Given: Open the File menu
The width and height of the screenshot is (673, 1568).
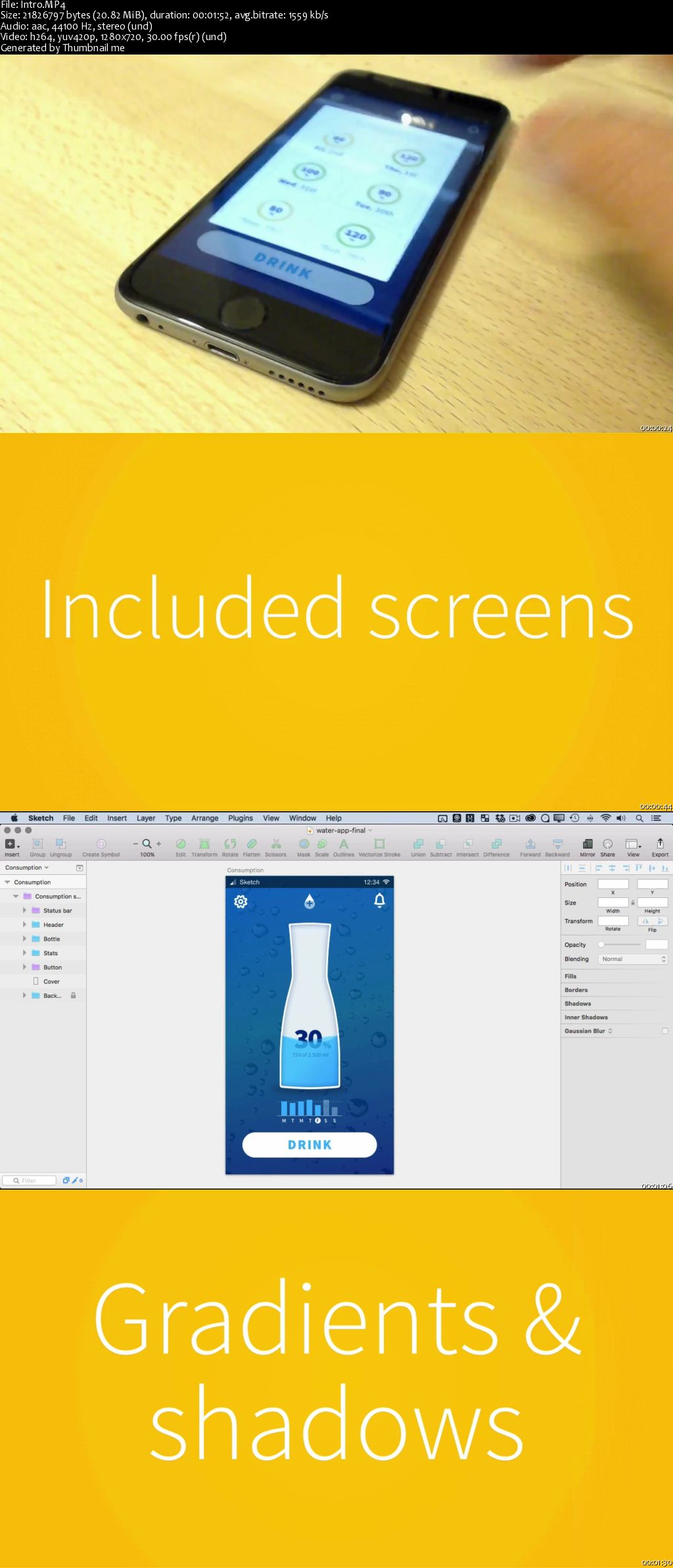Looking at the screenshot, I should 69,818.
